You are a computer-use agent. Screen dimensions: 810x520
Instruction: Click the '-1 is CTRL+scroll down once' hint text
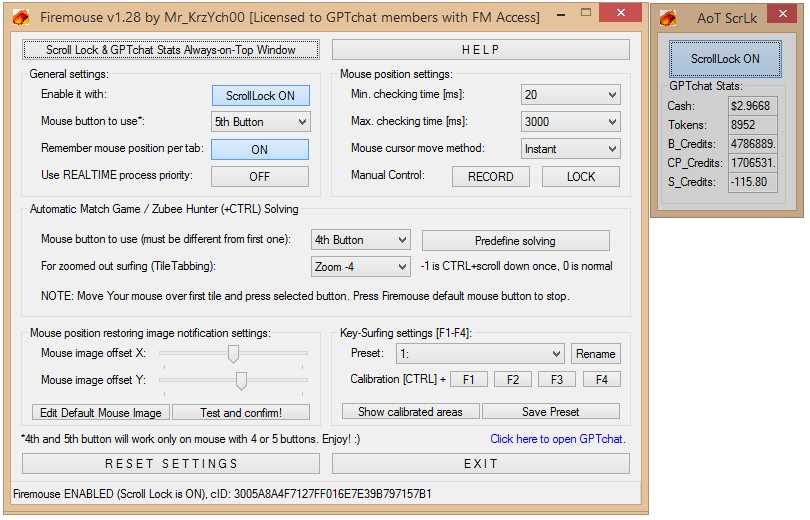pos(517,266)
